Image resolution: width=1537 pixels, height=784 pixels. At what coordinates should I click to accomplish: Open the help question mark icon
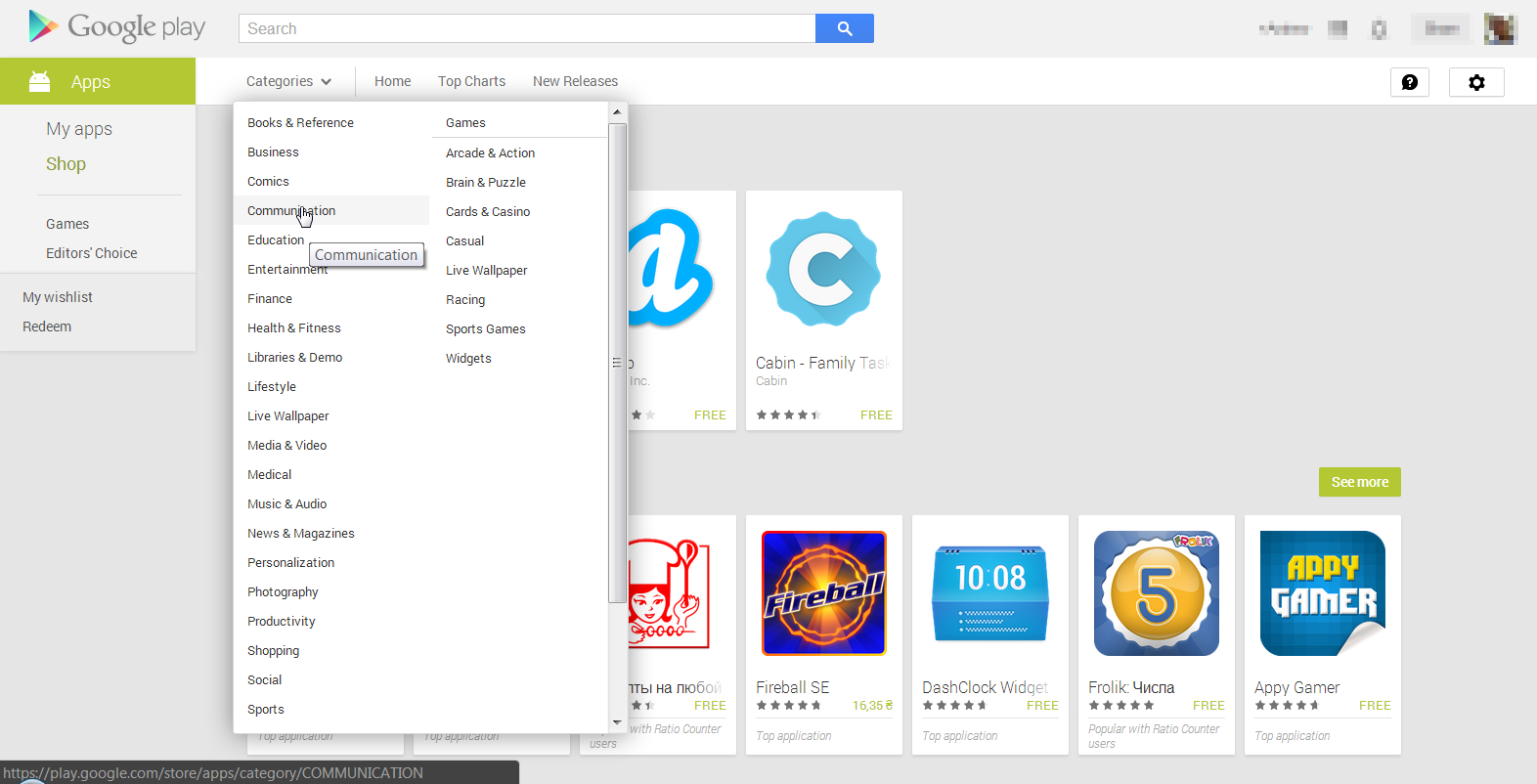1410,82
